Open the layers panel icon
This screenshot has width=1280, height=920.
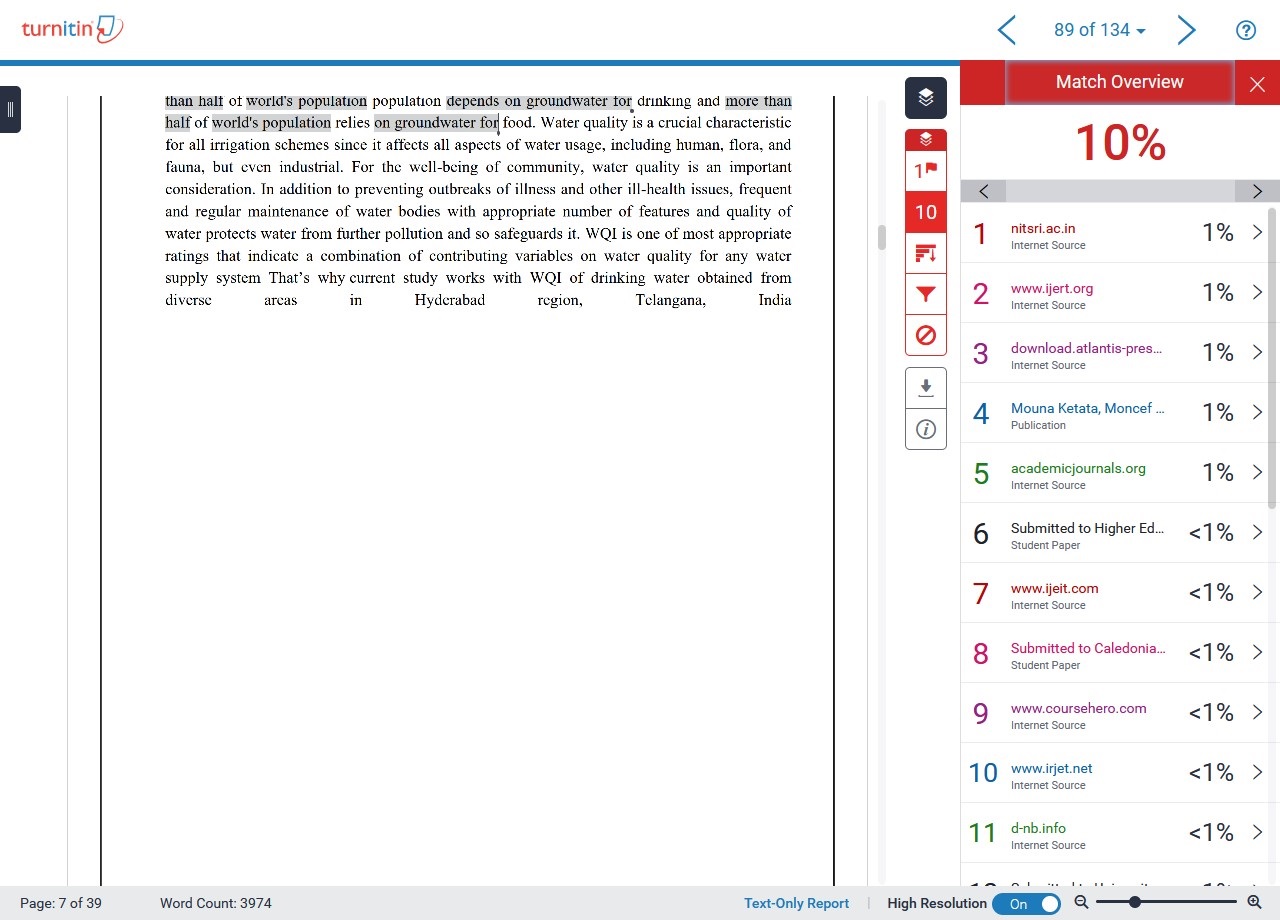pyautogui.click(x=925, y=97)
